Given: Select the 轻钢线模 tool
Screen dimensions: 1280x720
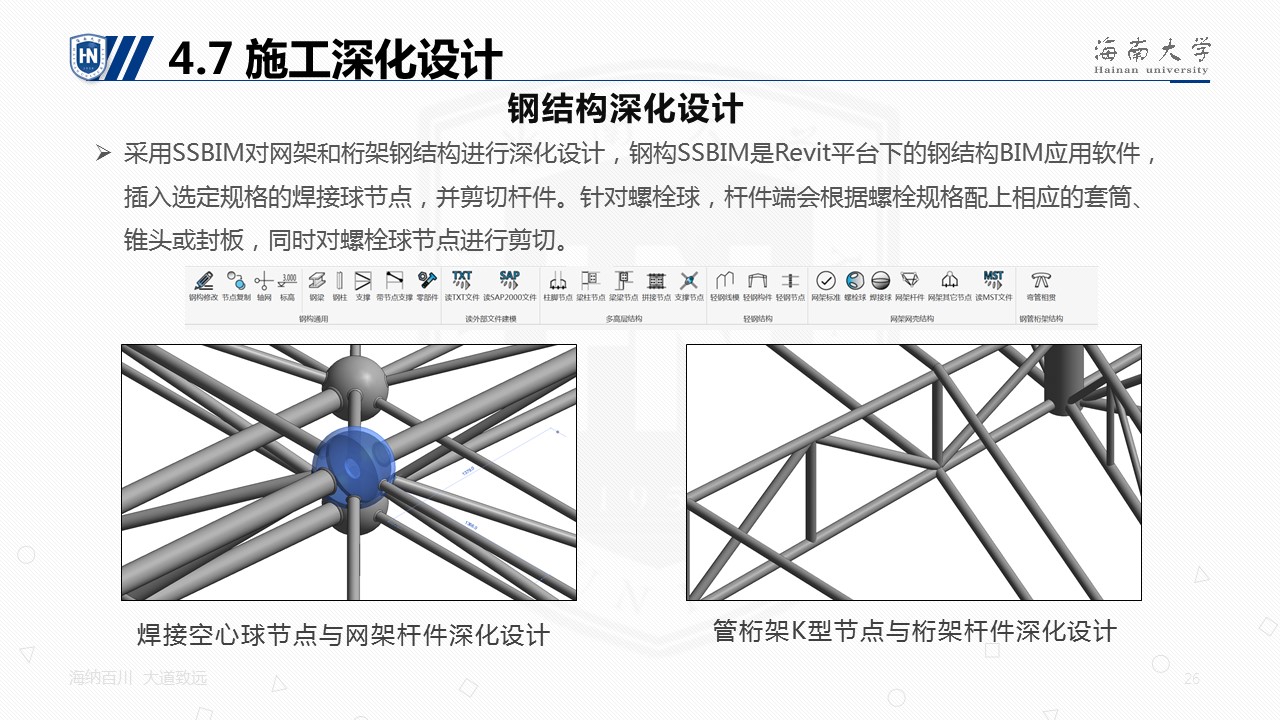Looking at the screenshot, I should [x=725, y=286].
